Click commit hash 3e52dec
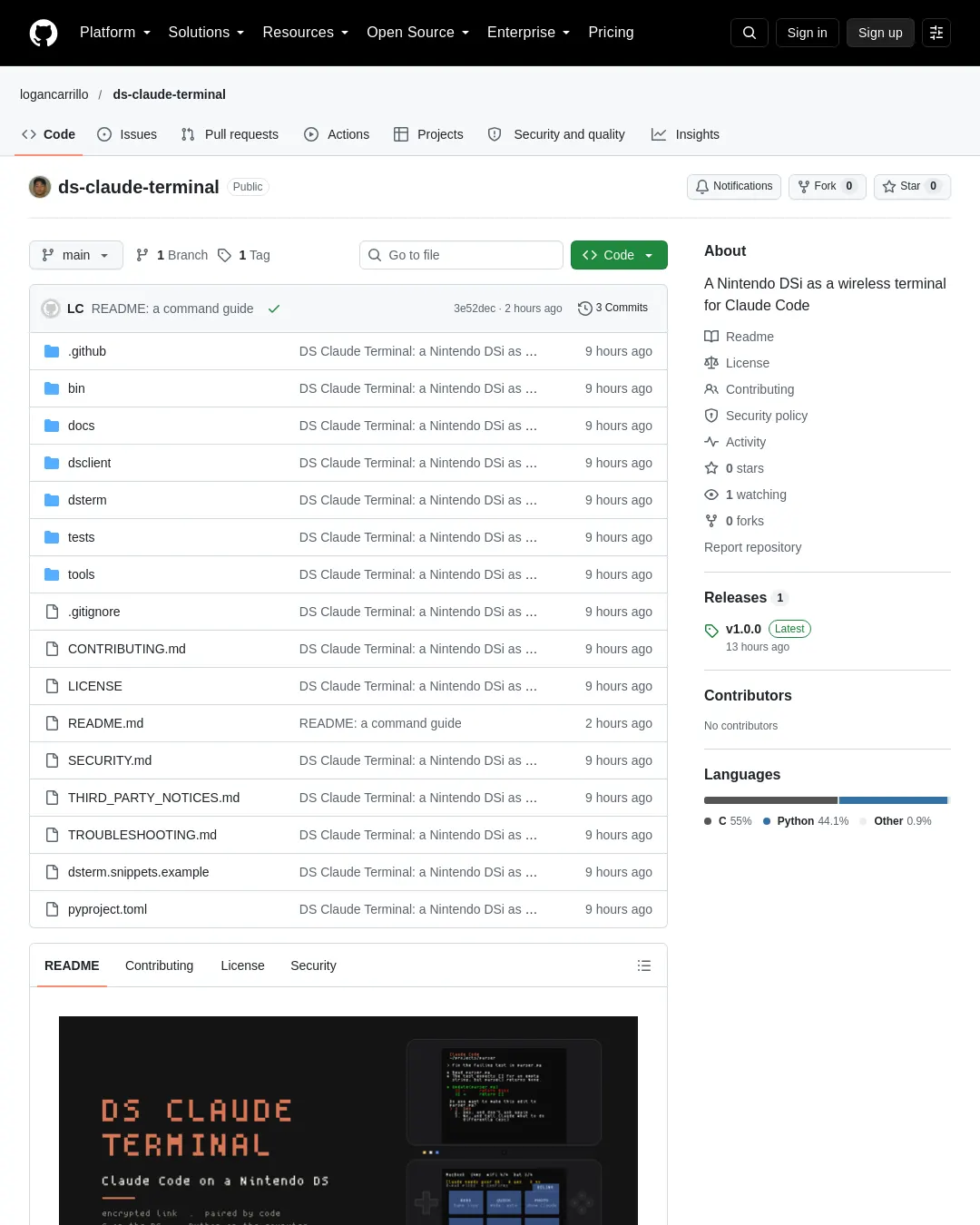 (x=475, y=309)
